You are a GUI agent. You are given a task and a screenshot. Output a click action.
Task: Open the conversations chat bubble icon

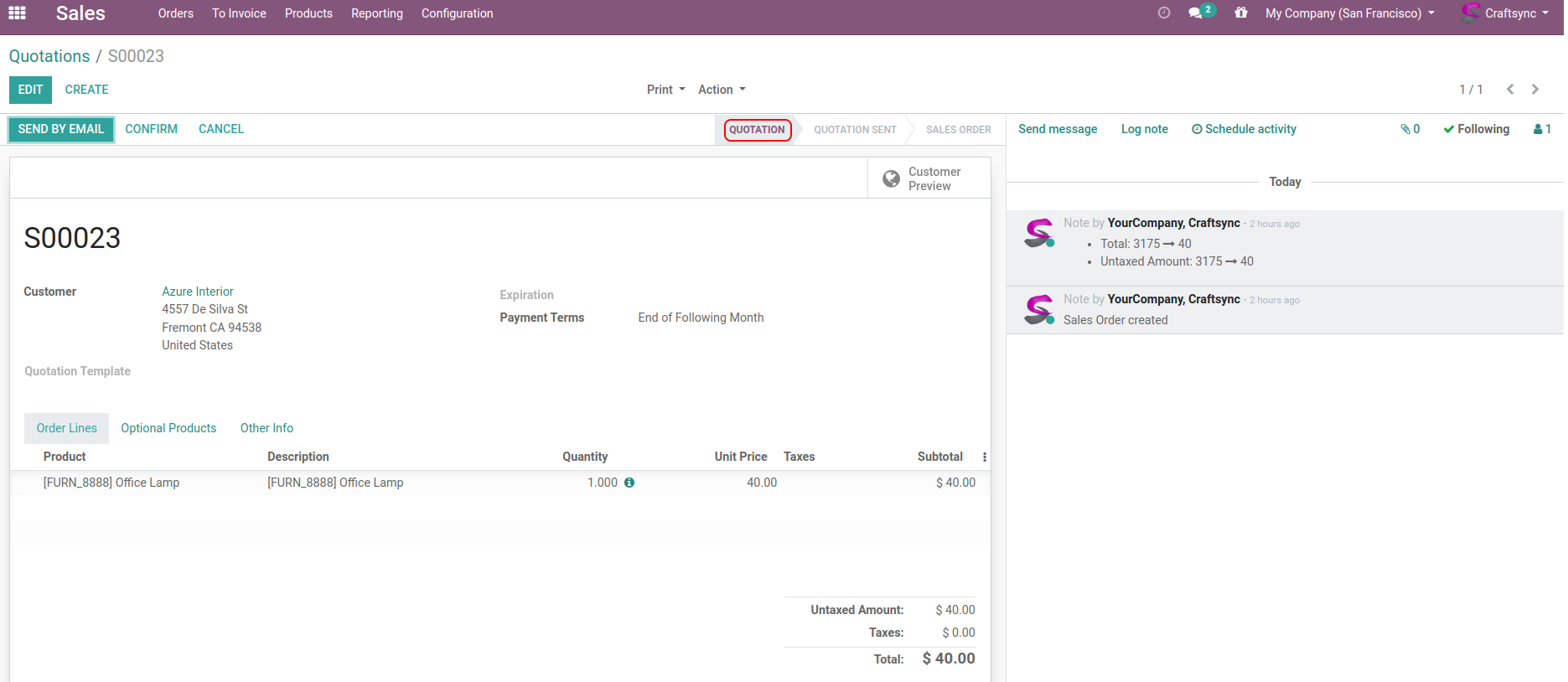pyautogui.click(x=1196, y=13)
